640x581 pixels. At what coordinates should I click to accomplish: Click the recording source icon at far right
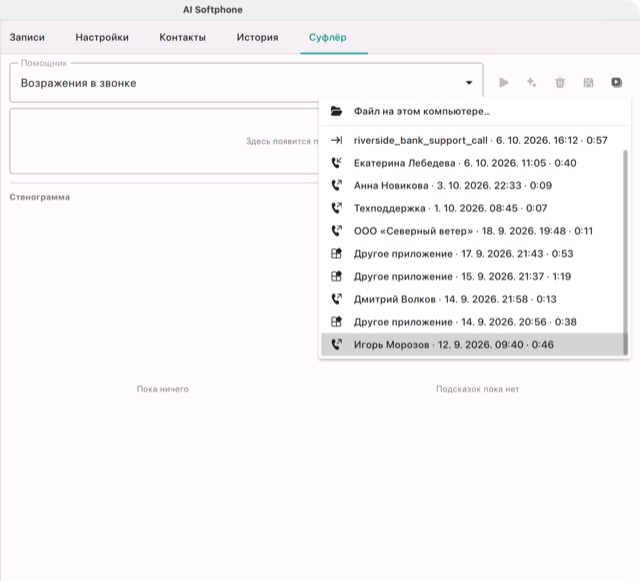[616, 82]
